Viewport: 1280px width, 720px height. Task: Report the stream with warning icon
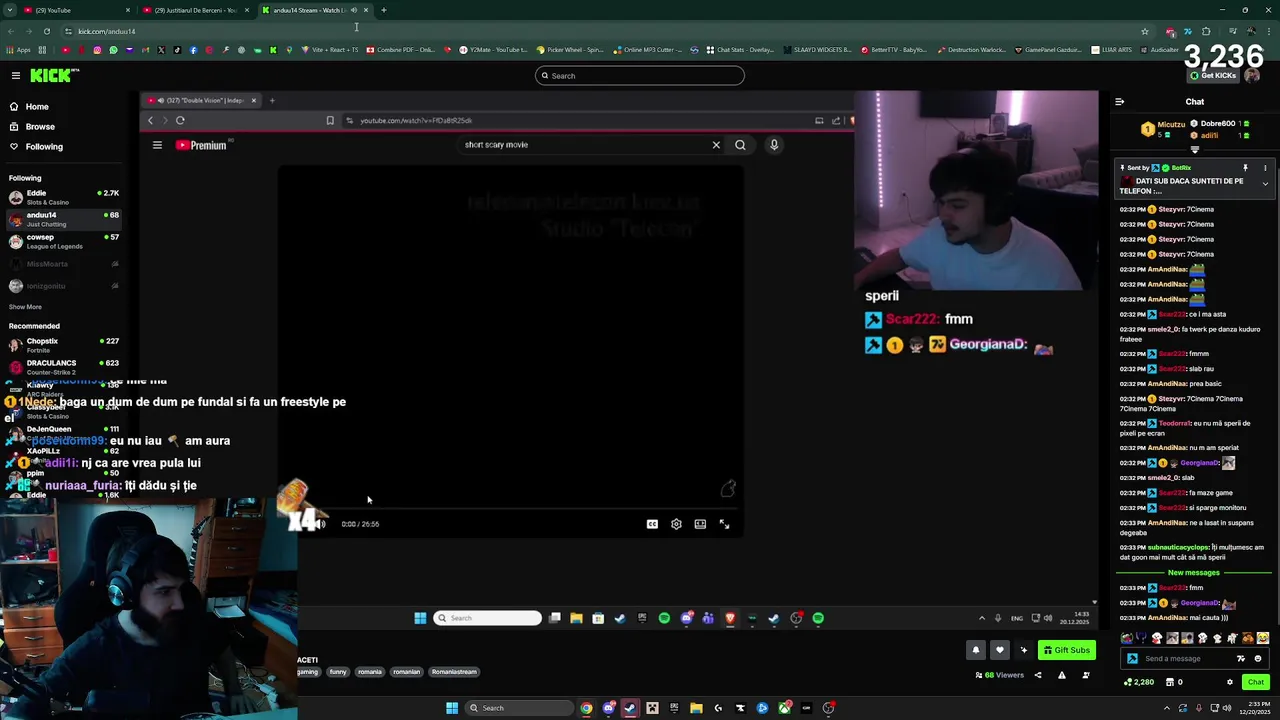pyautogui.click(x=1062, y=675)
